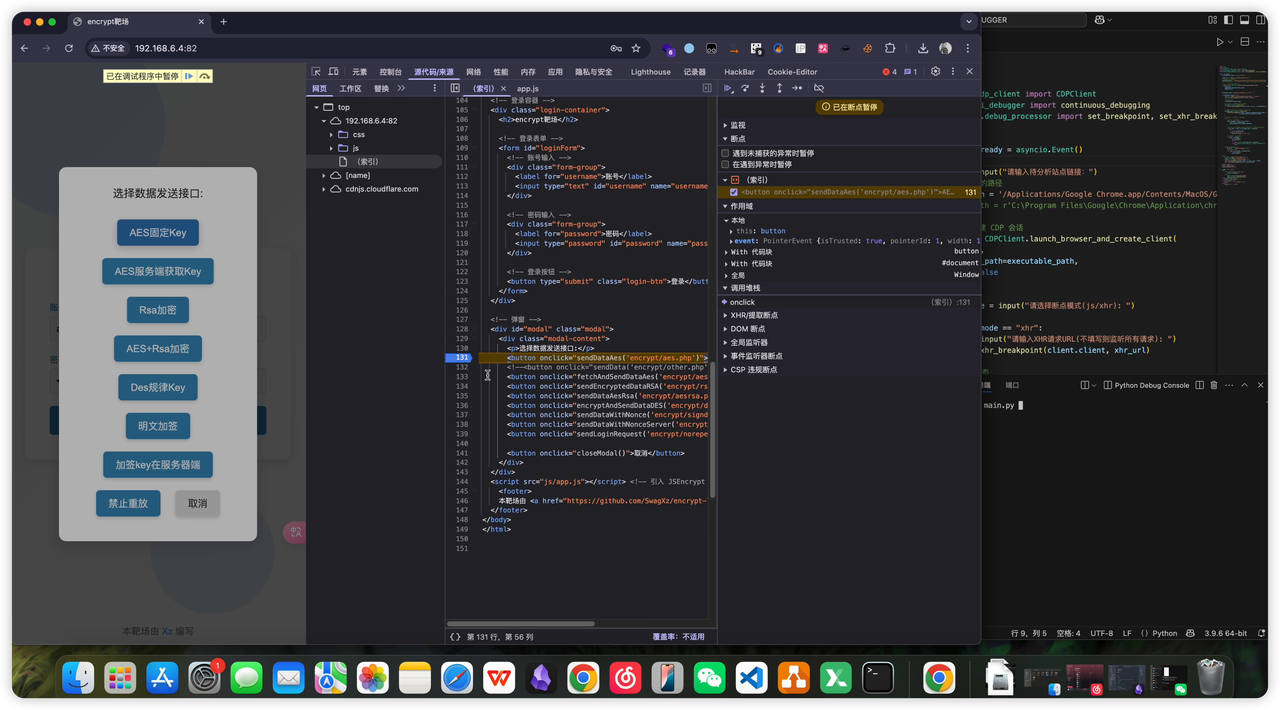Resume script execution in the debugger toolbar
1280x710 pixels.
click(728, 88)
